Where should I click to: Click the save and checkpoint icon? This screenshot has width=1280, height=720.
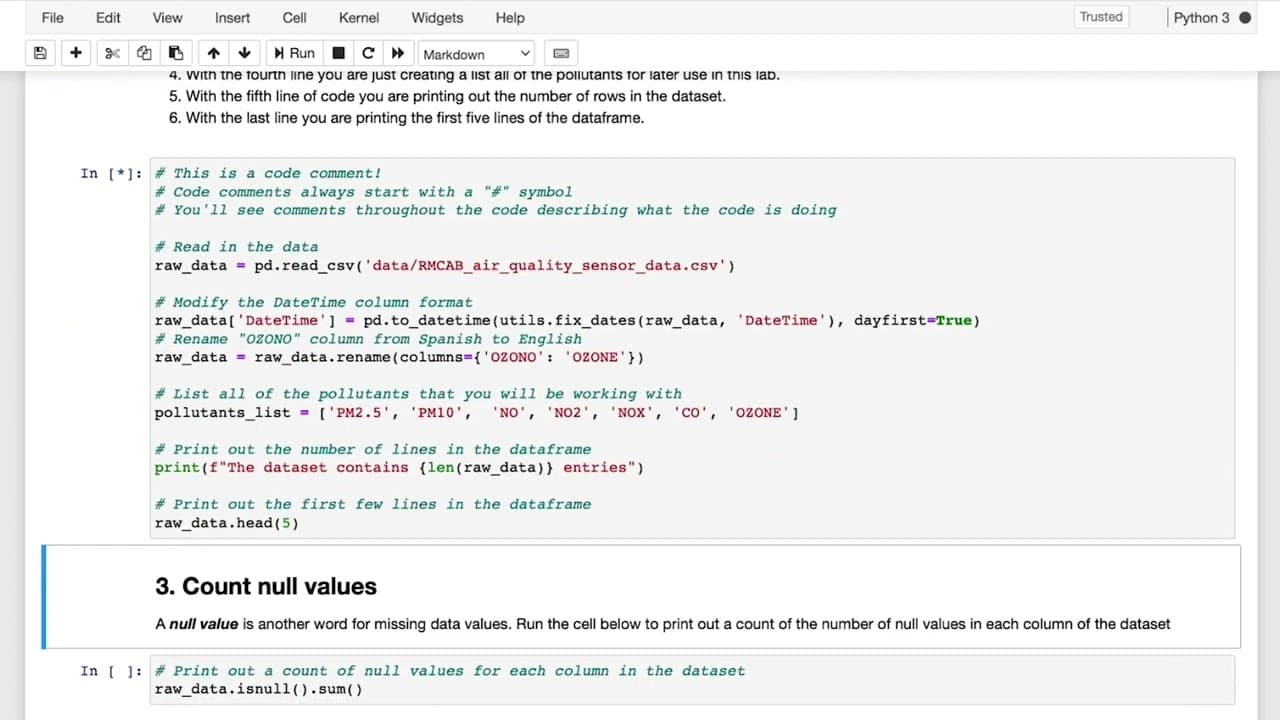(x=40, y=53)
